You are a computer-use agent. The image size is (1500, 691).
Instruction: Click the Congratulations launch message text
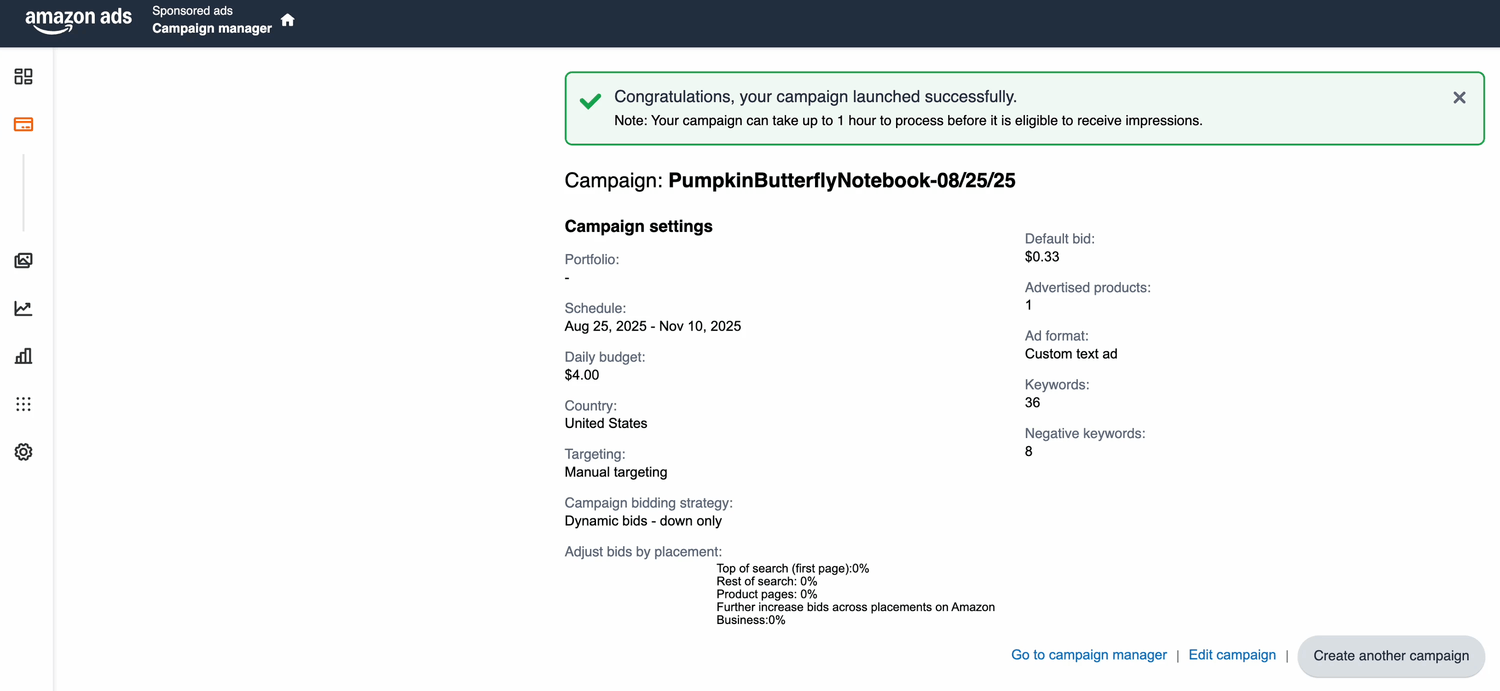(815, 97)
